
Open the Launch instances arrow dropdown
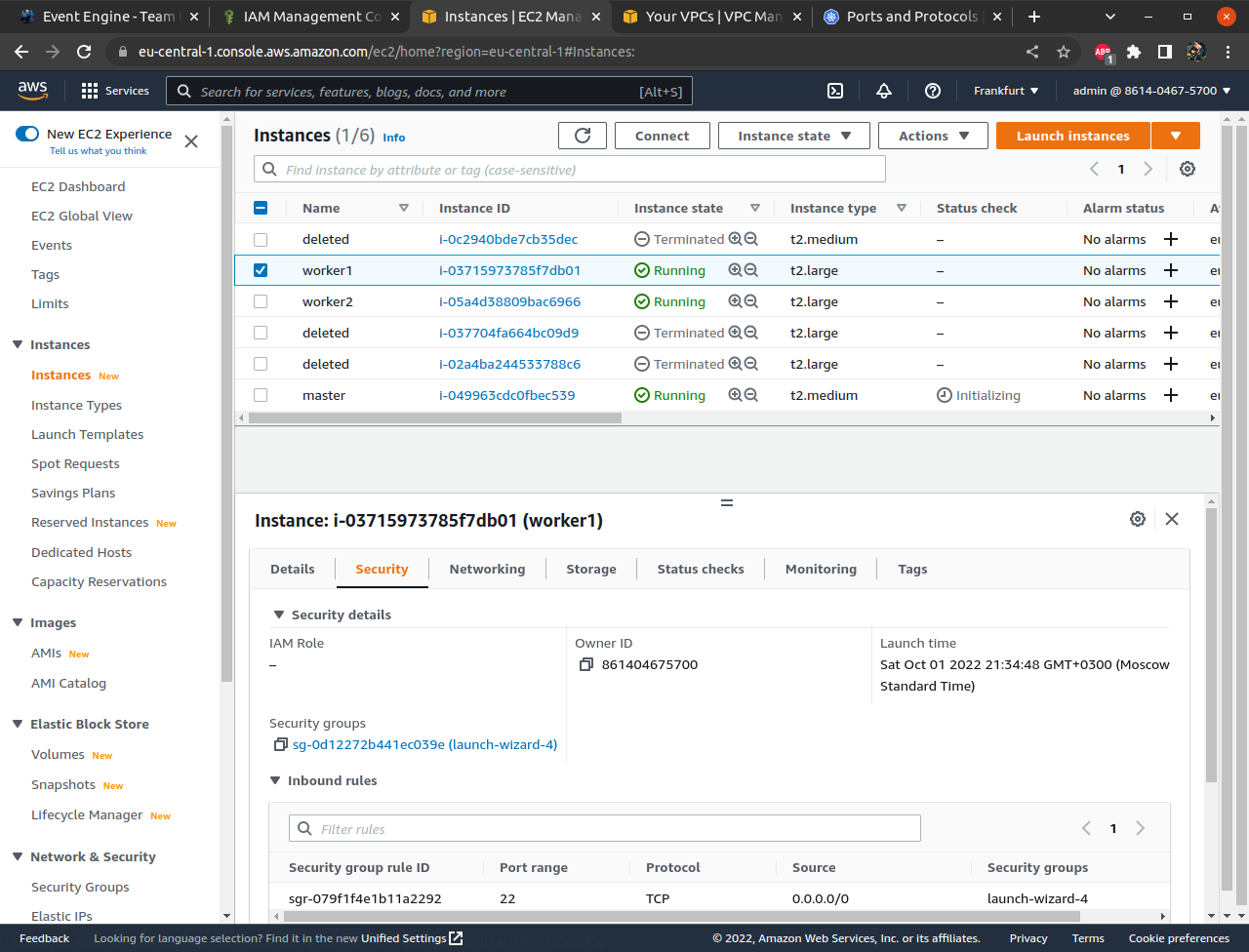coord(1176,136)
